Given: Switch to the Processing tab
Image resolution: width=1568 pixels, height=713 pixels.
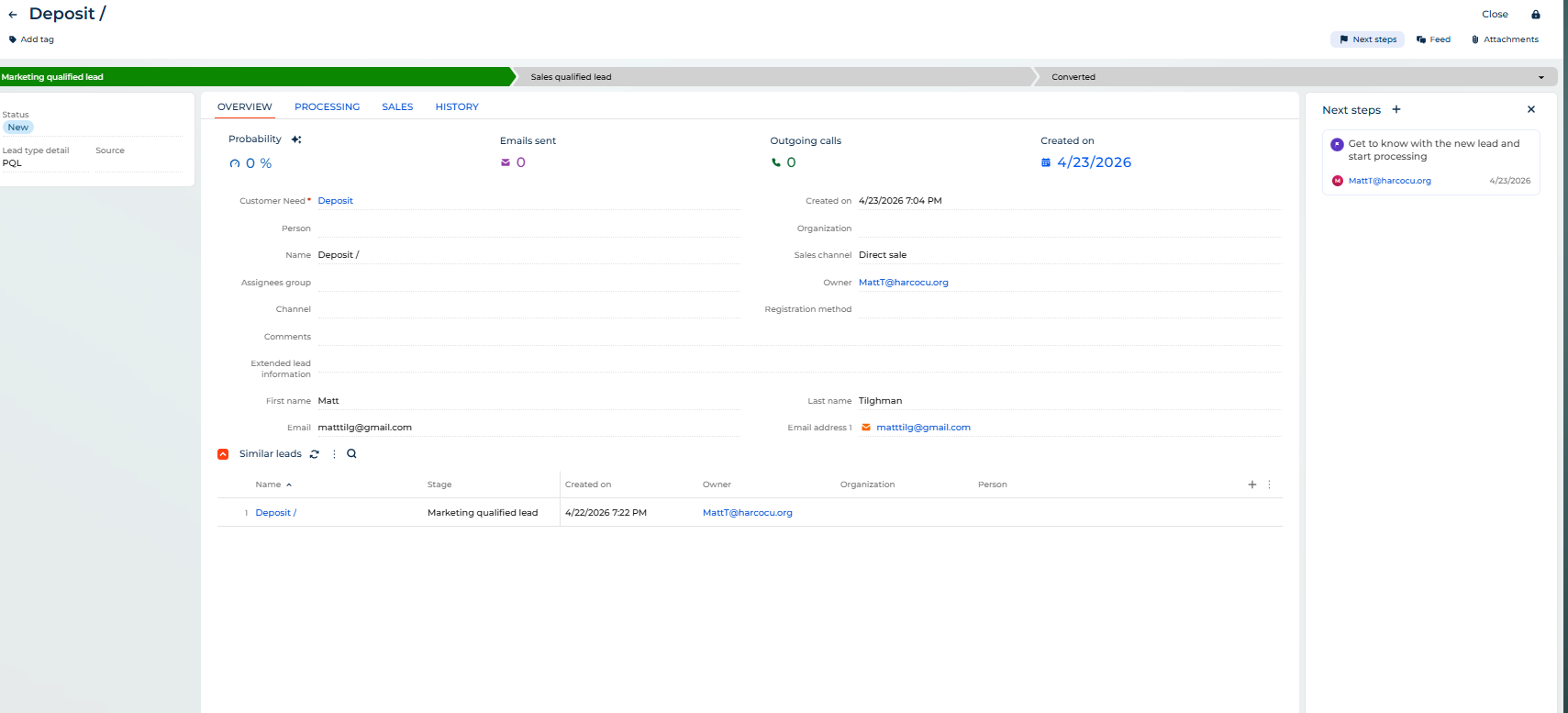Looking at the screenshot, I should click(x=327, y=107).
